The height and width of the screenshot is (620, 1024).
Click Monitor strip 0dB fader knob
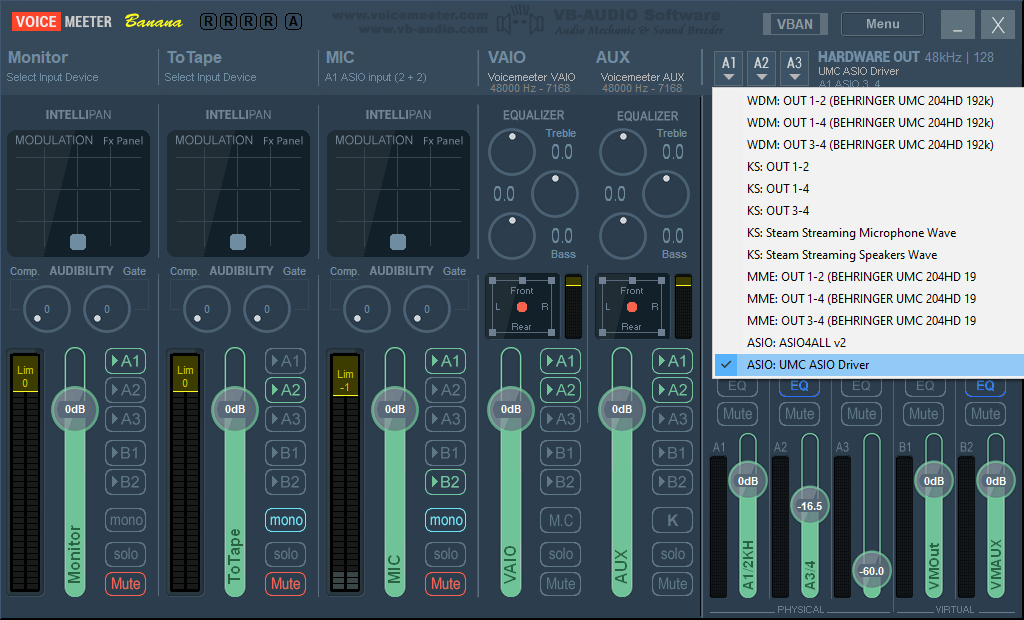tap(75, 409)
